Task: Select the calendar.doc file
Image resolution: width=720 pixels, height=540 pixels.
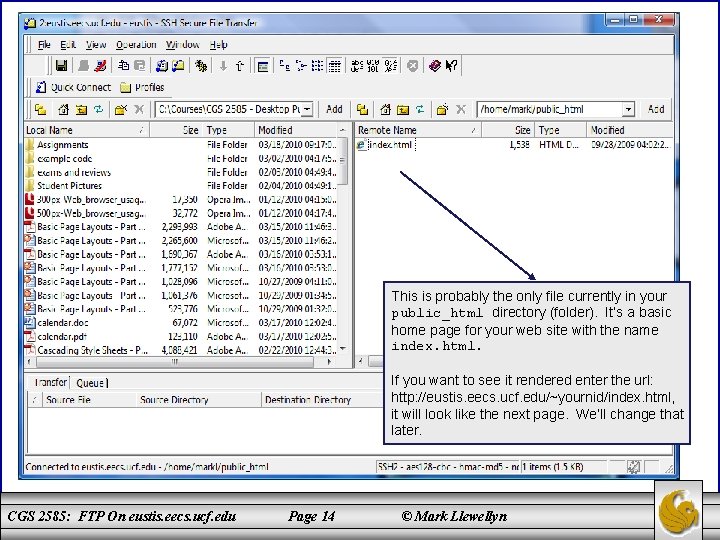Action: click(62, 323)
